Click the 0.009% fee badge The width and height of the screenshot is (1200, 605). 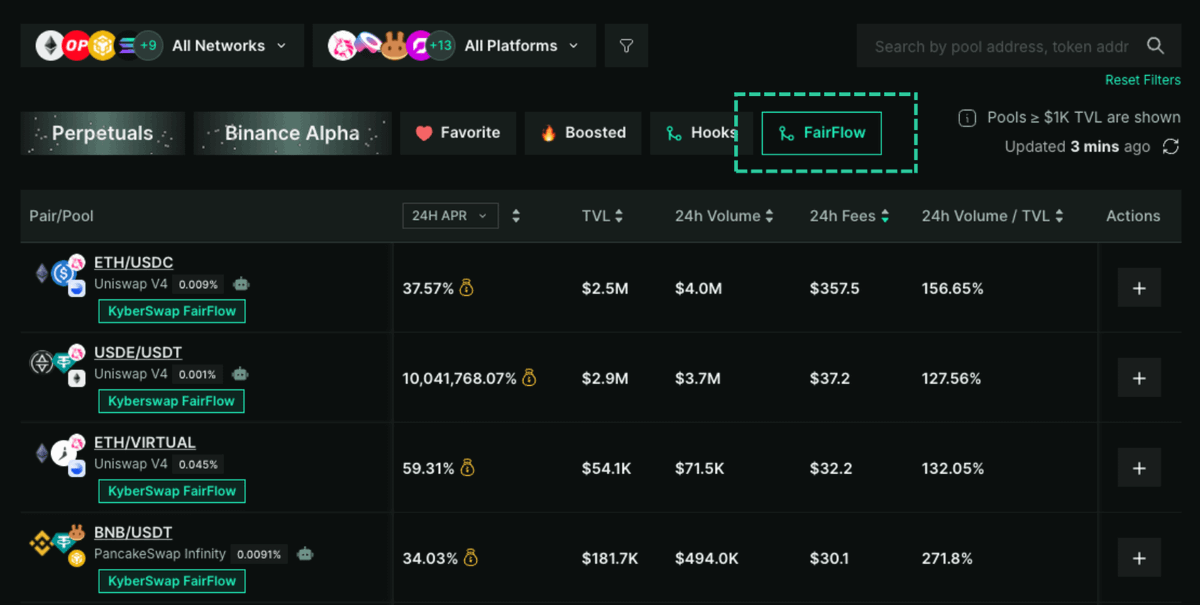click(200, 284)
